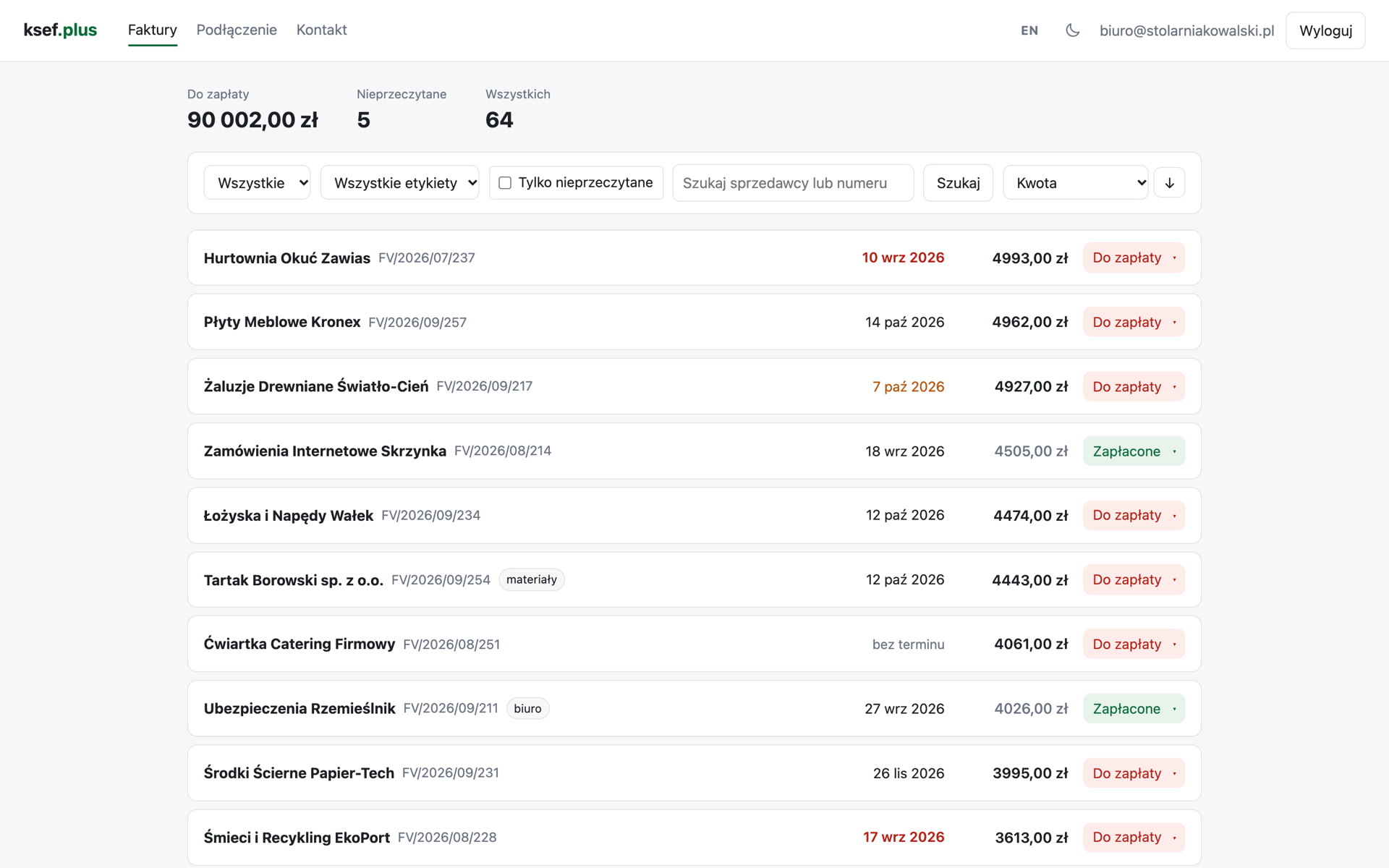Open status dropdown for Płyty Meblowe Kronex
Screen dimensions: 1389x868
tap(1134, 323)
